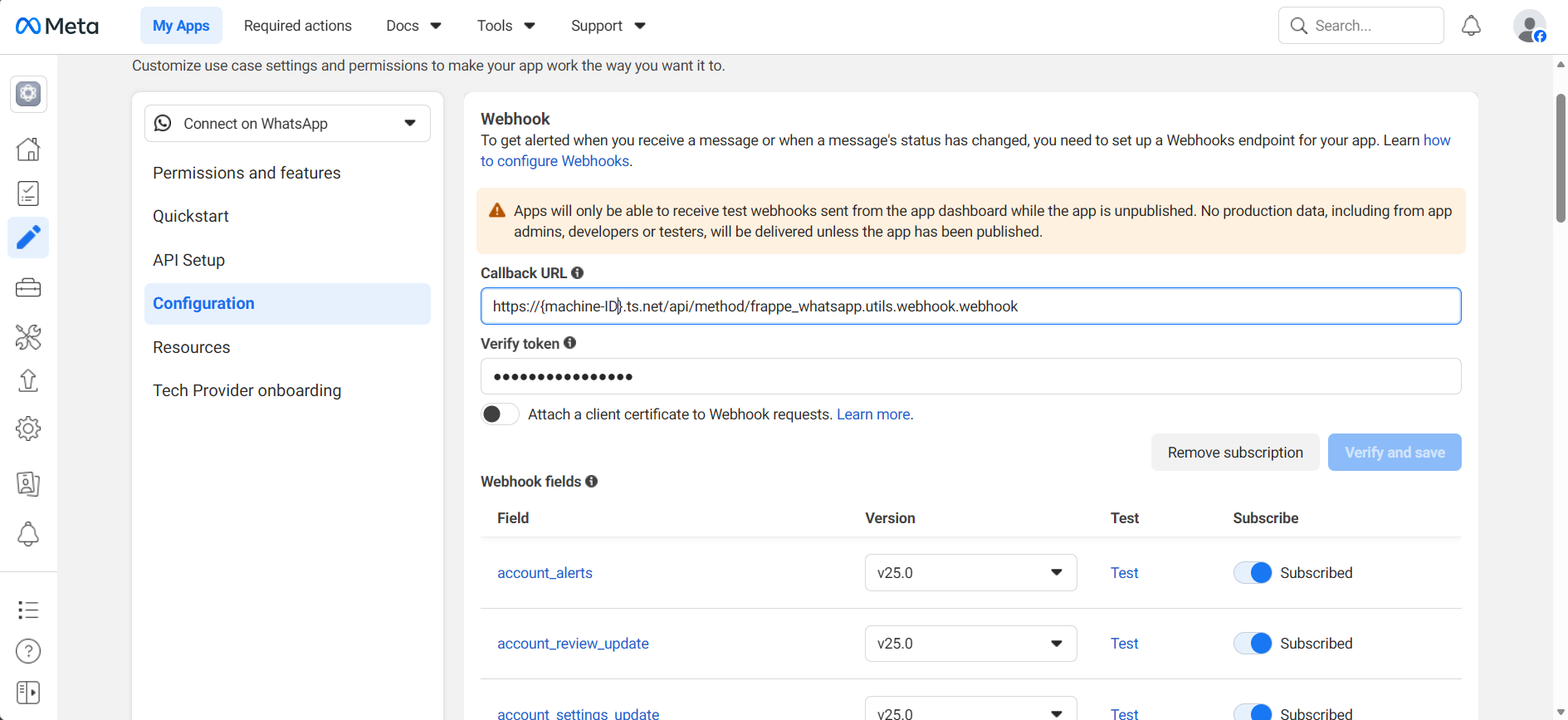Open the notifications bell in the top bar

tap(1471, 26)
